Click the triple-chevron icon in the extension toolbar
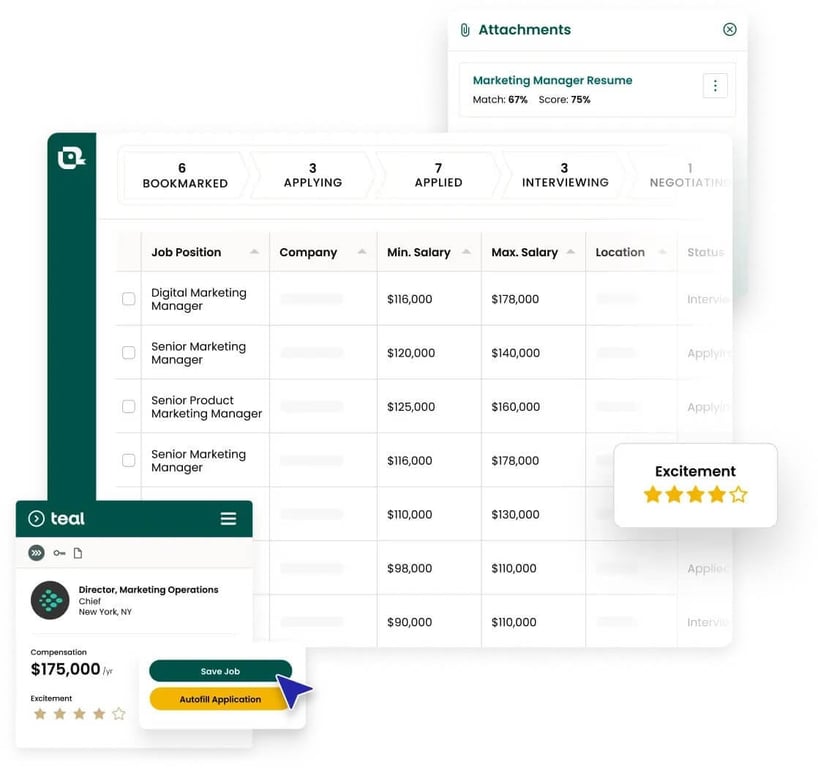Image resolution: width=818 pixels, height=768 pixels. pos(37,553)
